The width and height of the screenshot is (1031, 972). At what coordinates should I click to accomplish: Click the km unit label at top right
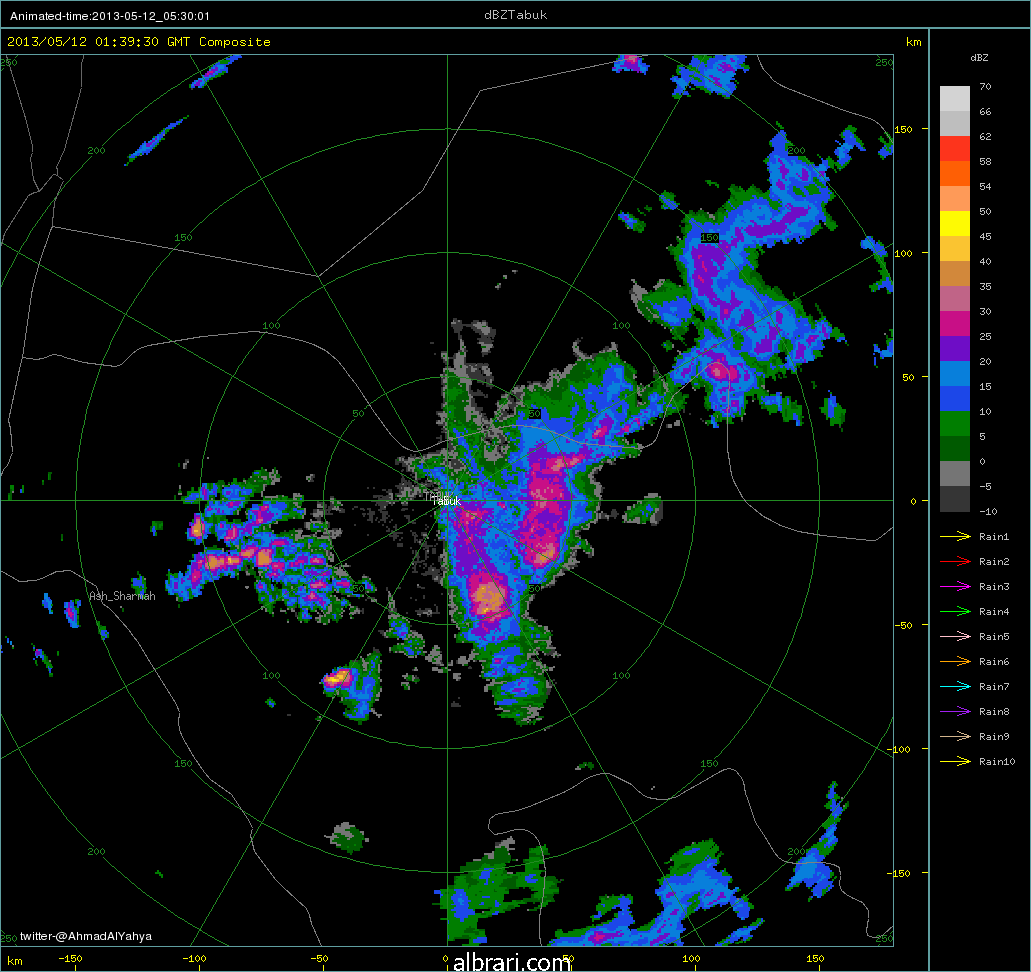[x=913, y=42]
